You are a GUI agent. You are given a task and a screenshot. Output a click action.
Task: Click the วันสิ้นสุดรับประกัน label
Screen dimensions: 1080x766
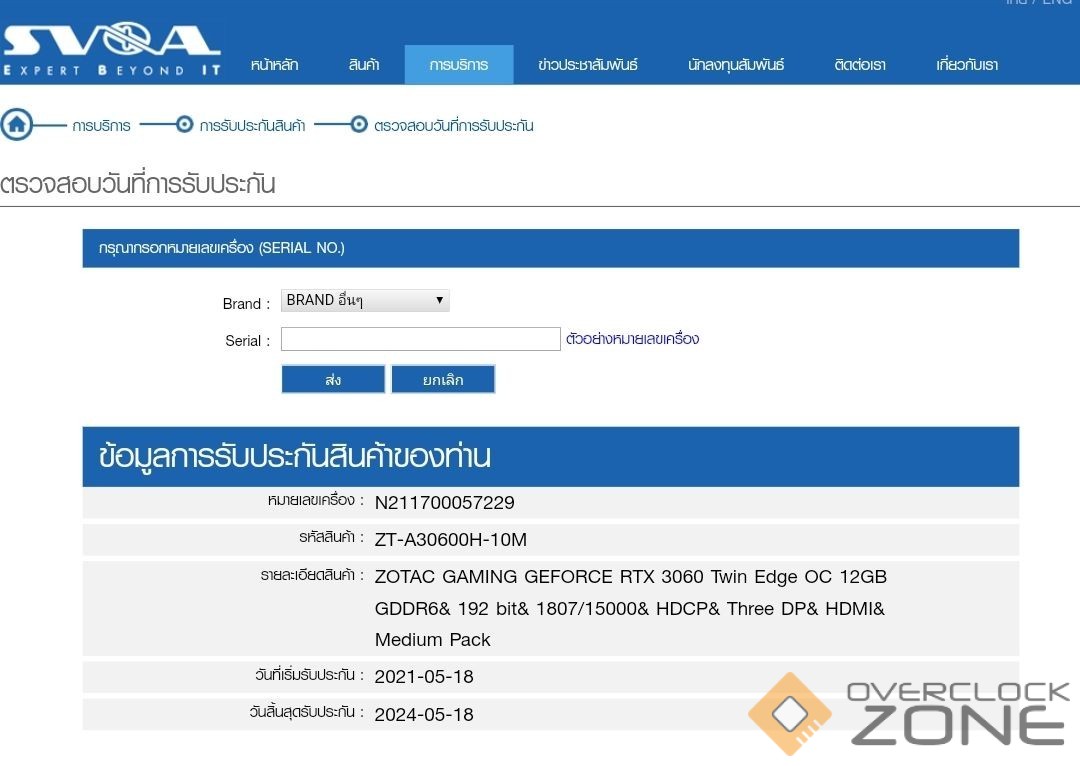(307, 712)
